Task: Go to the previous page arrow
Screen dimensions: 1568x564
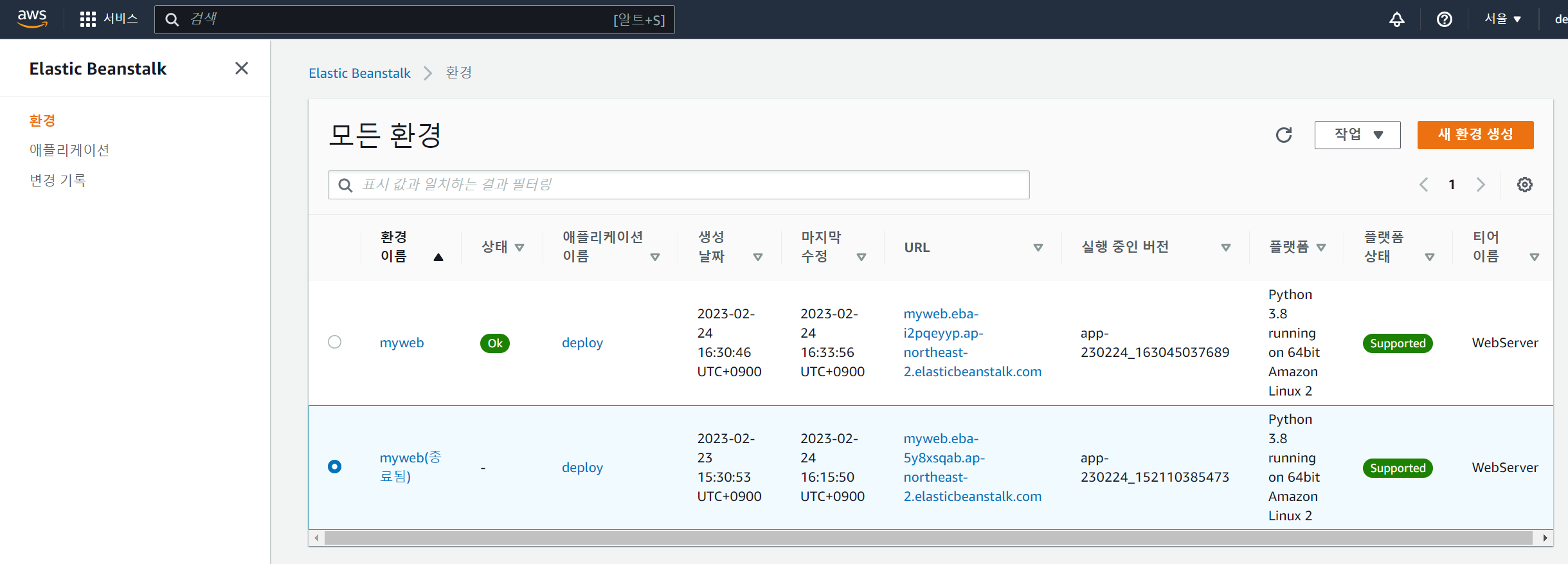Action: pyautogui.click(x=1424, y=185)
